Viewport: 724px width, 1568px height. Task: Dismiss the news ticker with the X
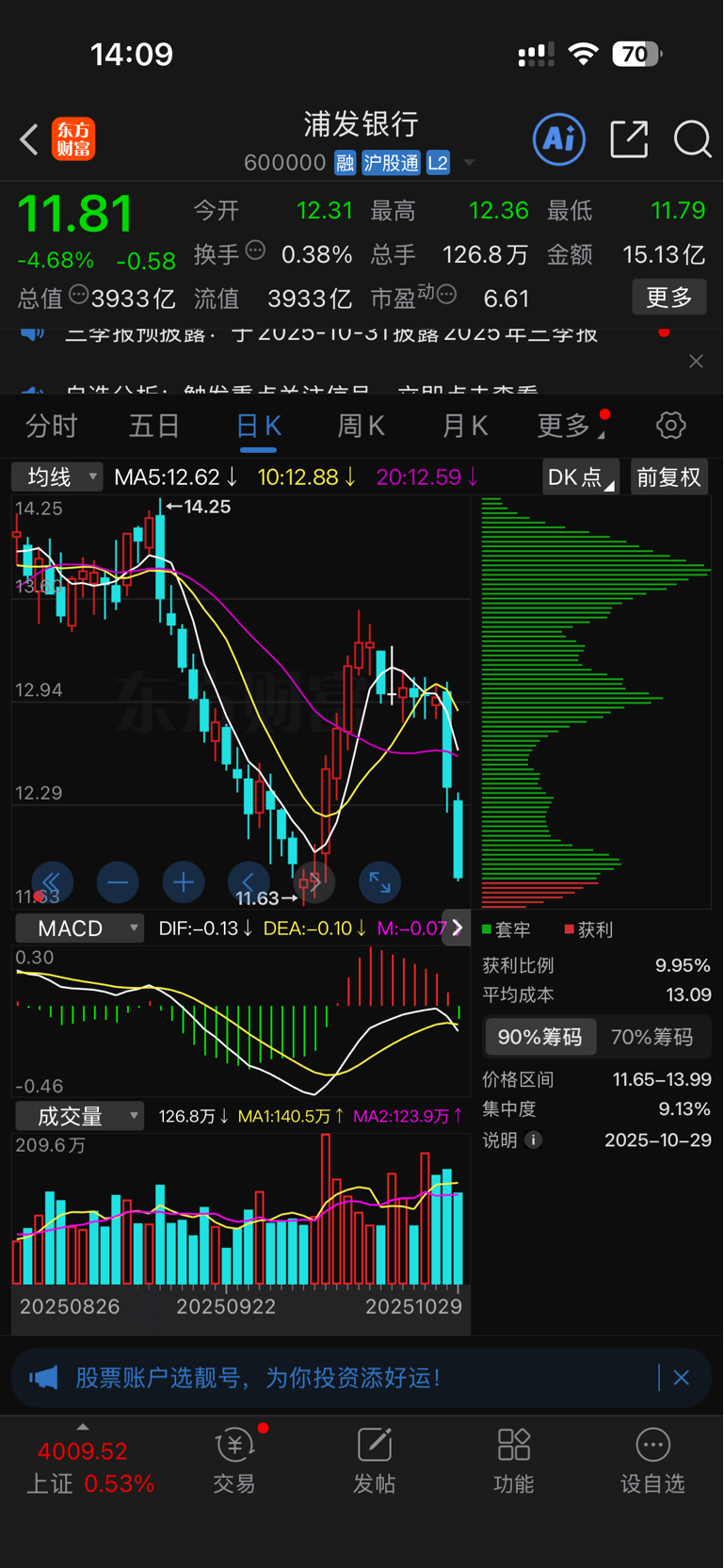click(x=696, y=362)
